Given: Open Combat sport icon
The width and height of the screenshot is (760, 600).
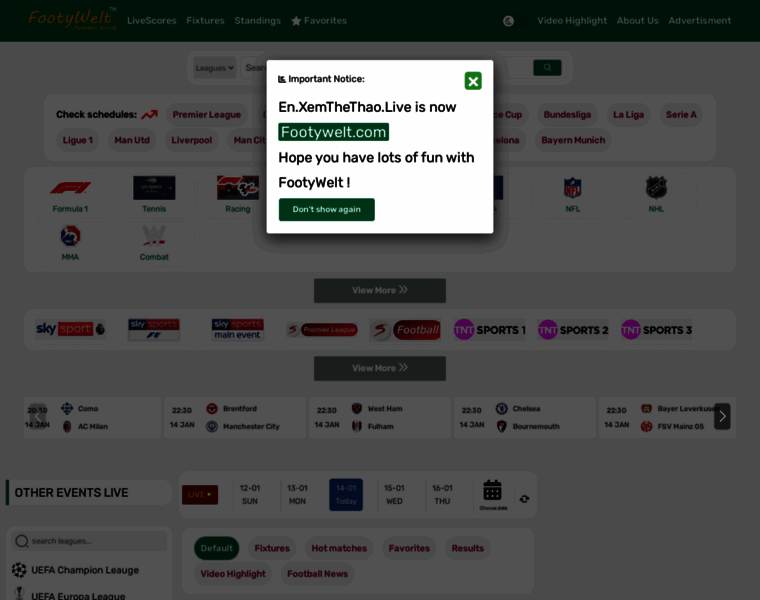Looking at the screenshot, I should [154, 242].
